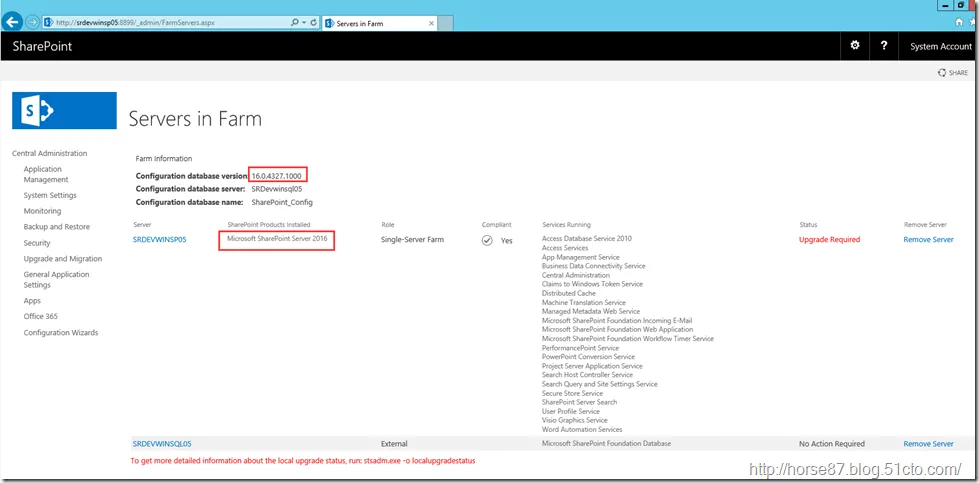
Task: Click the version number 16.0.4327.1000
Action: pyautogui.click(x=279, y=177)
